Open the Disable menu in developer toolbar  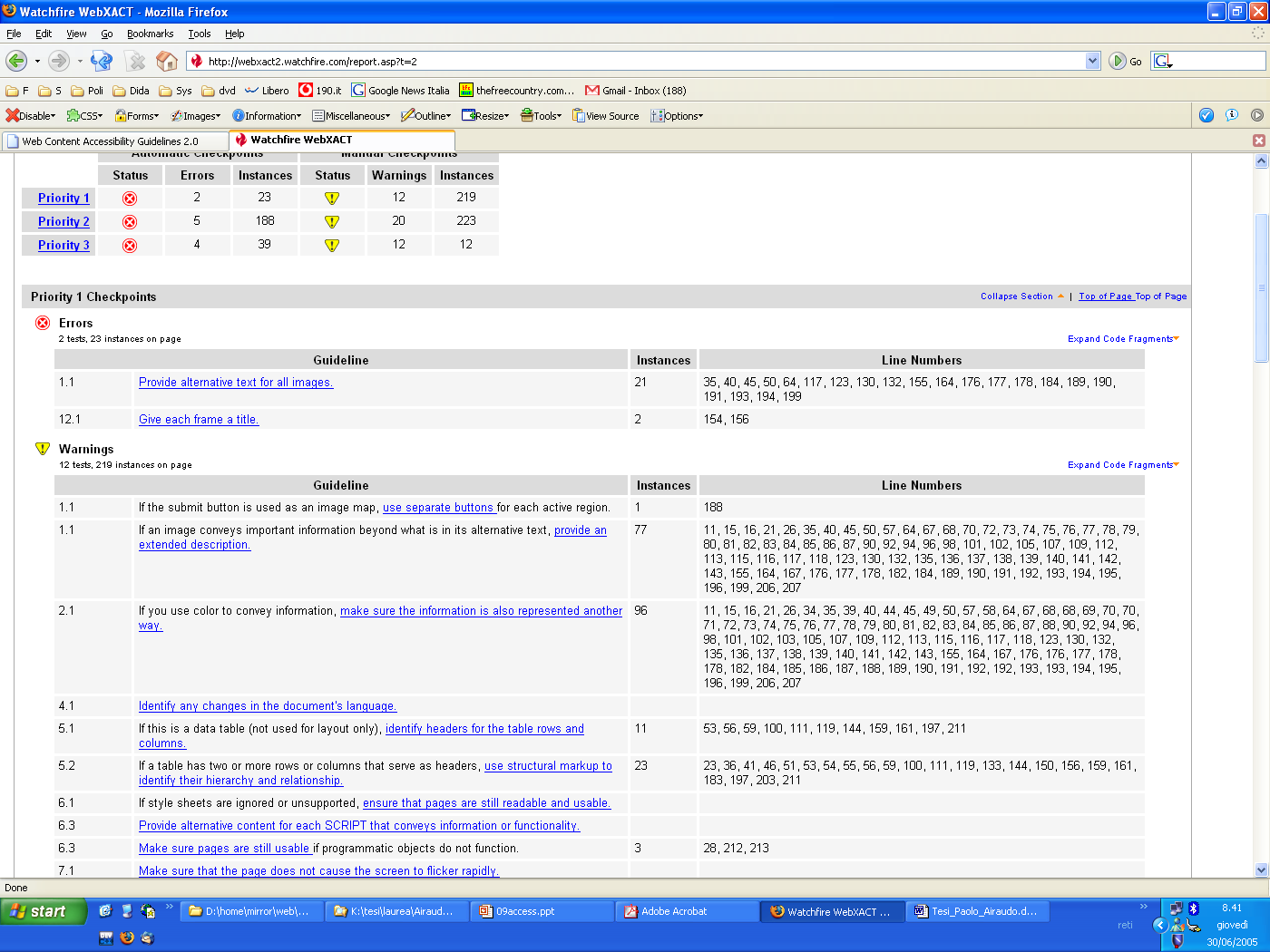[x=31, y=116]
